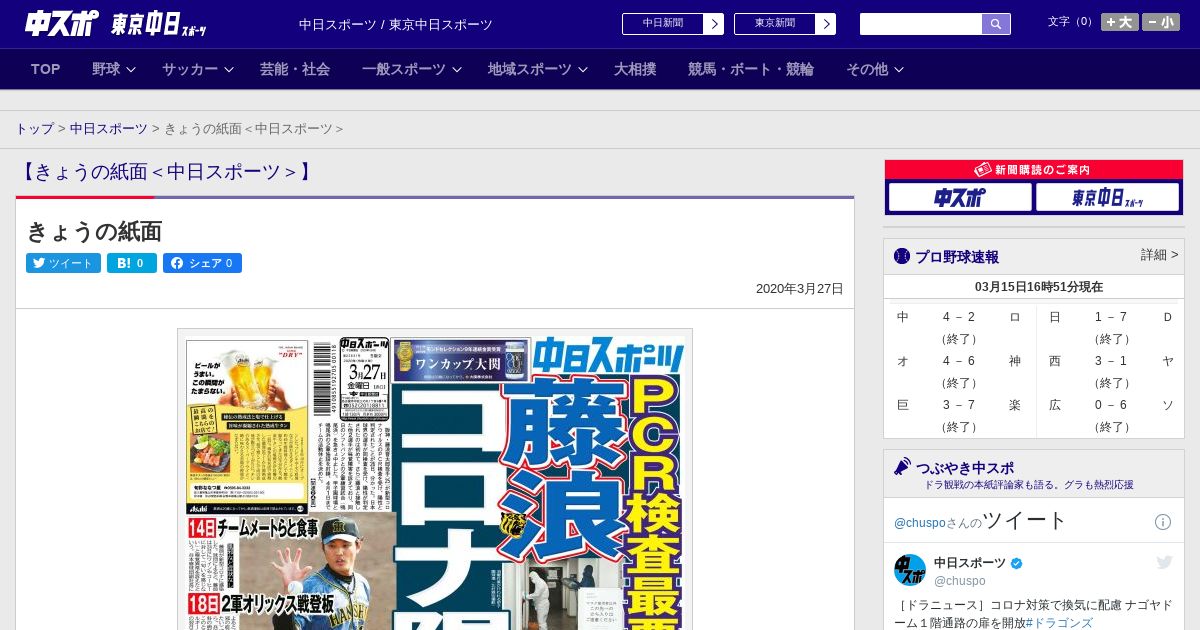The width and height of the screenshot is (1200, 630).
Task: Open the 東京新聞 link button
Action: click(774, 24)
